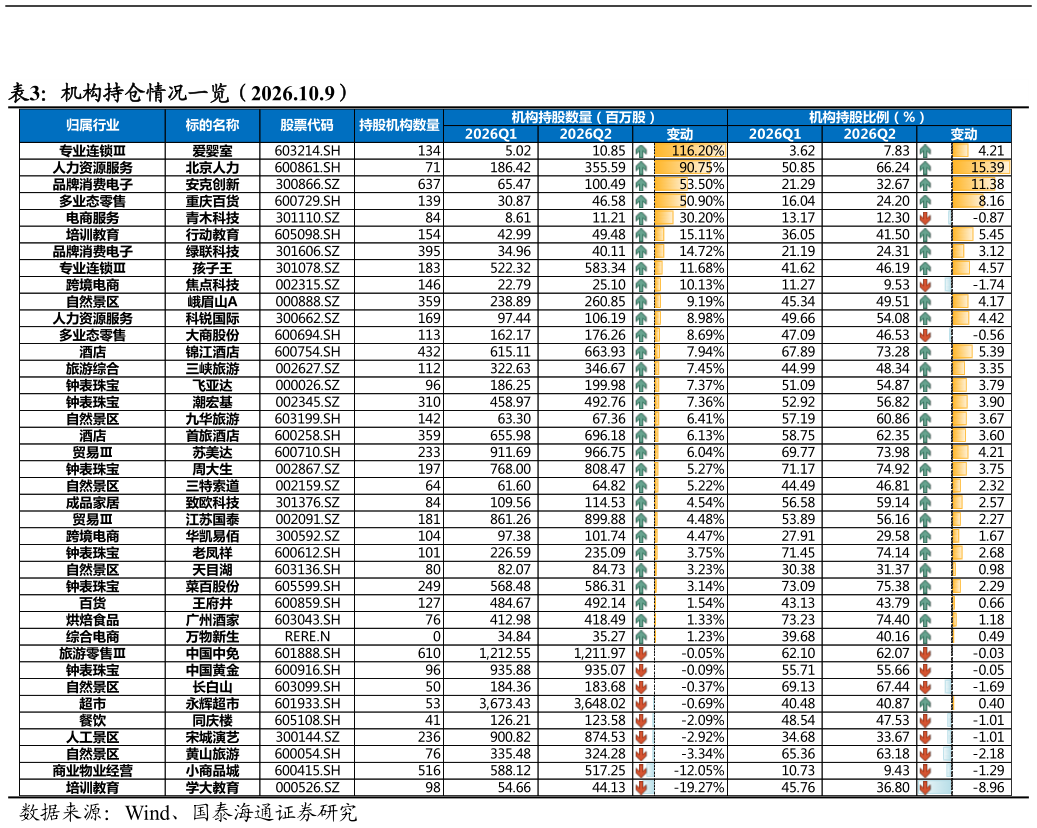Select institution count 637

coord(429,185)
